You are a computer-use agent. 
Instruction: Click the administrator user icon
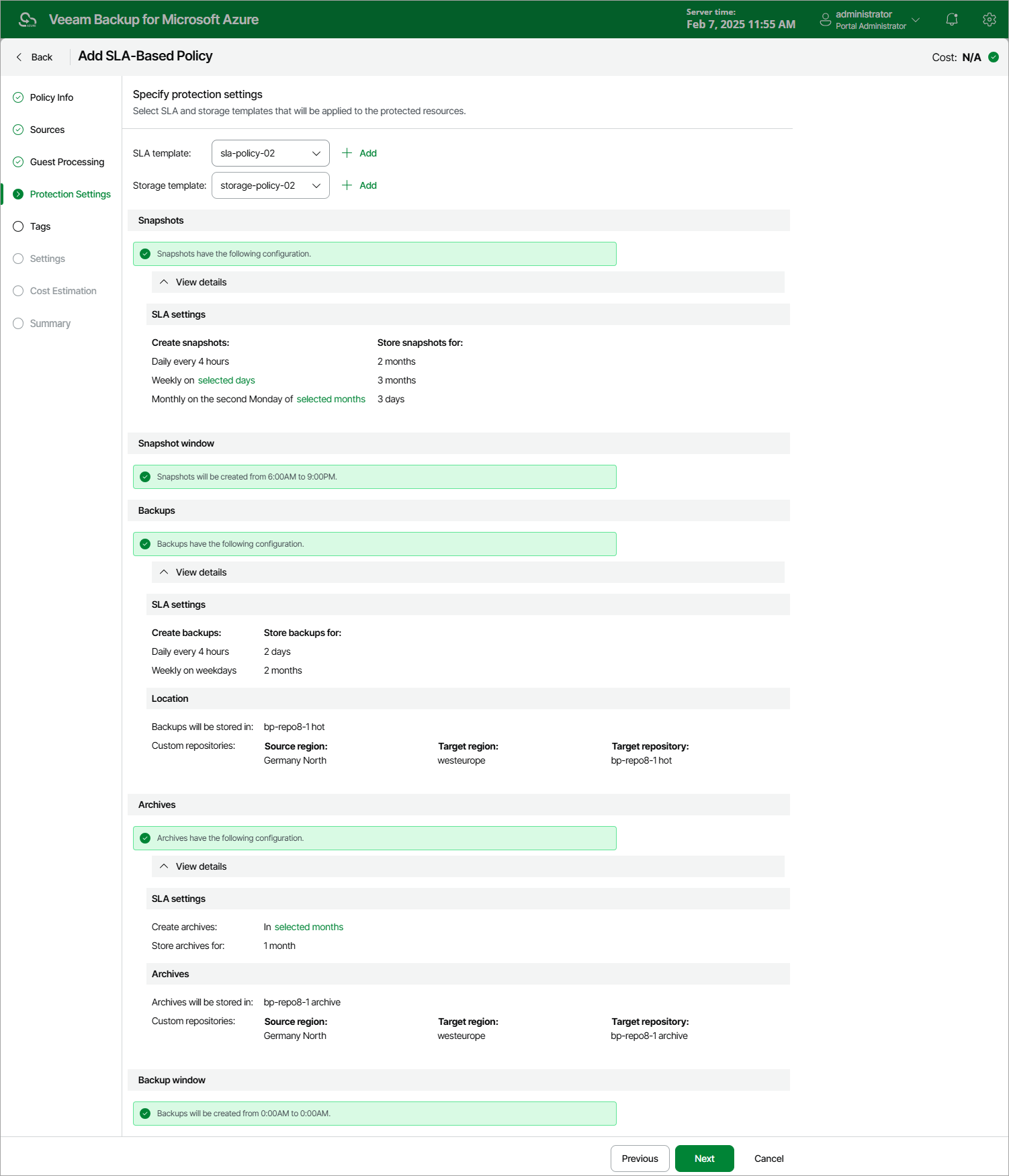pos(826,19)
